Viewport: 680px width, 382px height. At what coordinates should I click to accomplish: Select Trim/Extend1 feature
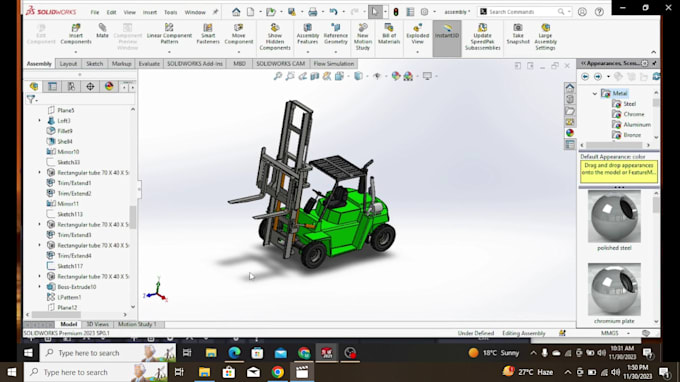[74, 183]
